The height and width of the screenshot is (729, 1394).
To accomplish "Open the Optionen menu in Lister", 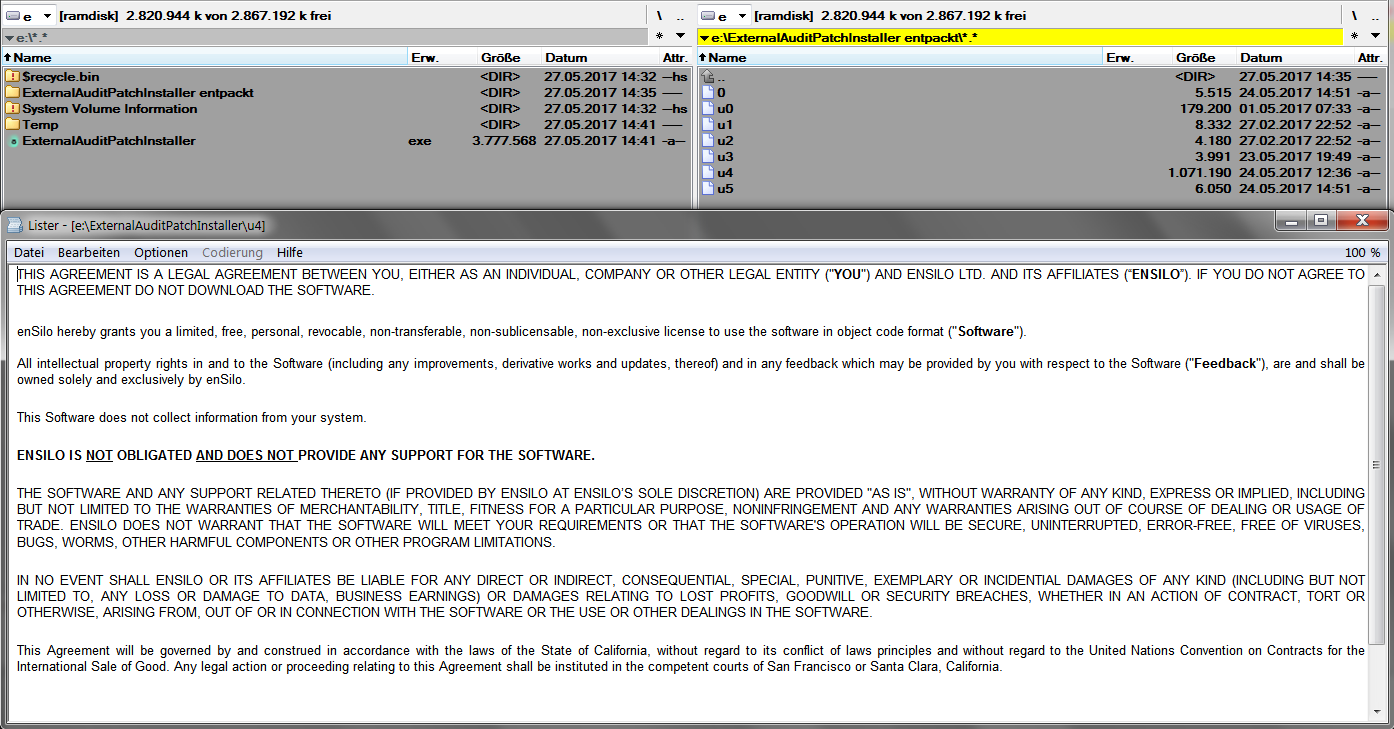I will 161,253.
